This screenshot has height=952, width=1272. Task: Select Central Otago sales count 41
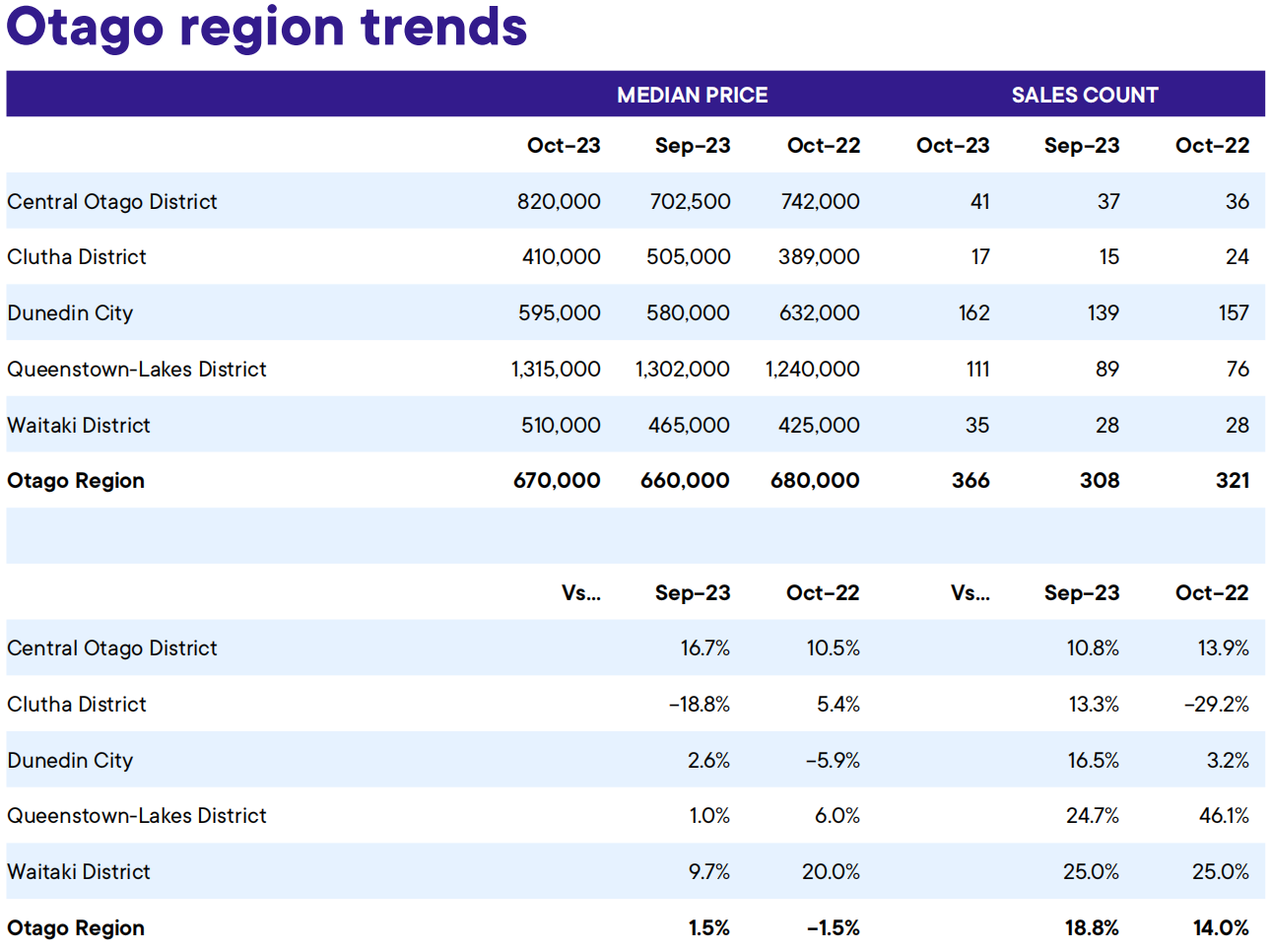(x=979, y=201)
